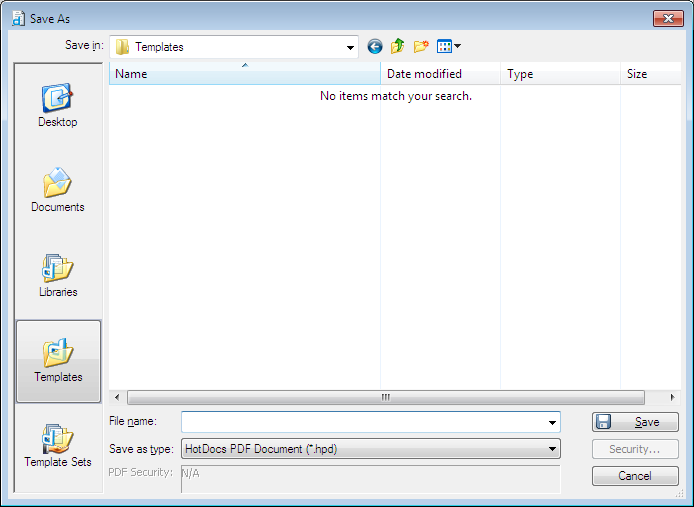Sort by the Name column
Screen dimensions: 694x507
[x=245, y=74]
